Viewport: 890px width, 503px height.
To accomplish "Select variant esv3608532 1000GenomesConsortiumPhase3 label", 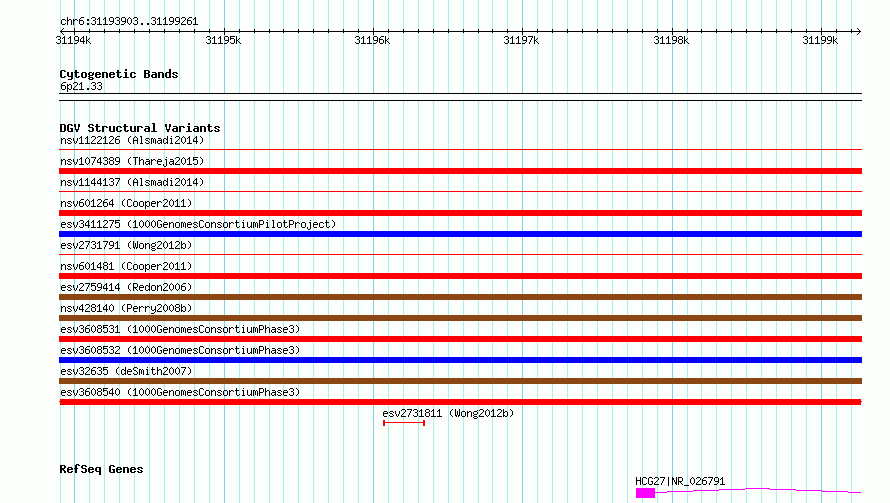I will click(x=180, y=350).
